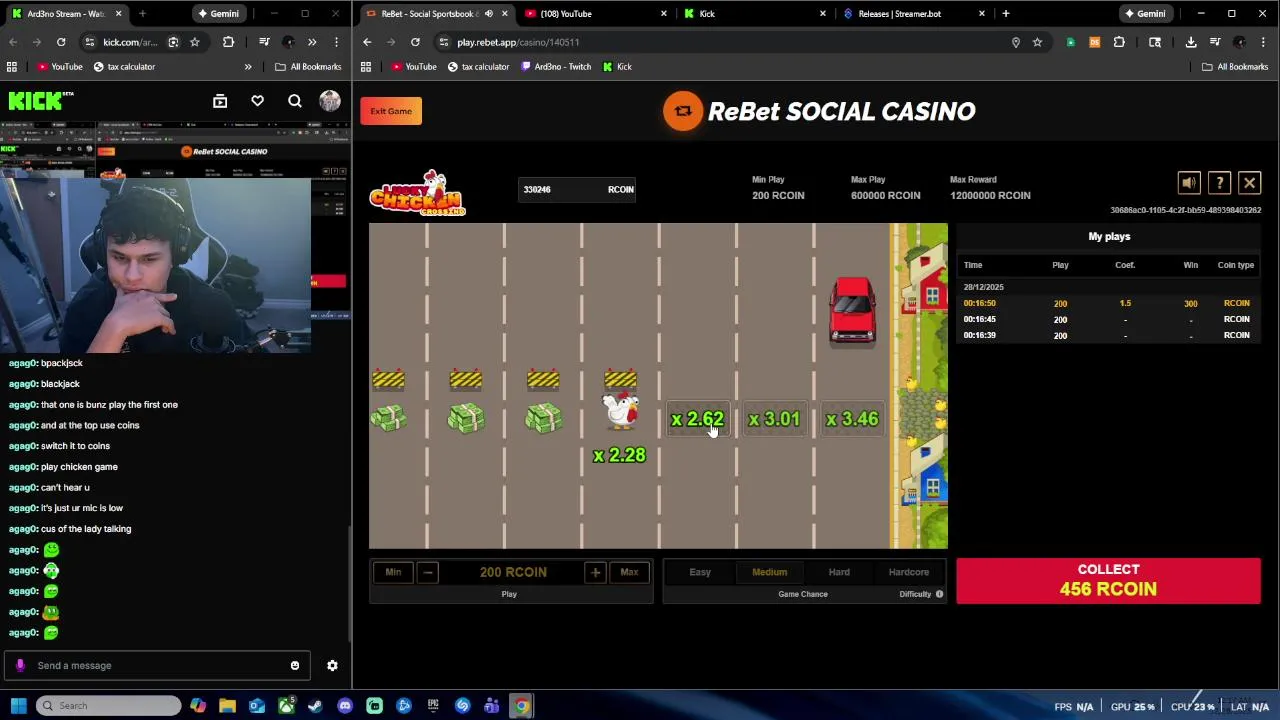1280x720 pixels.
Task: Go back in the ReBet browser window
Action: coord(367,42)
